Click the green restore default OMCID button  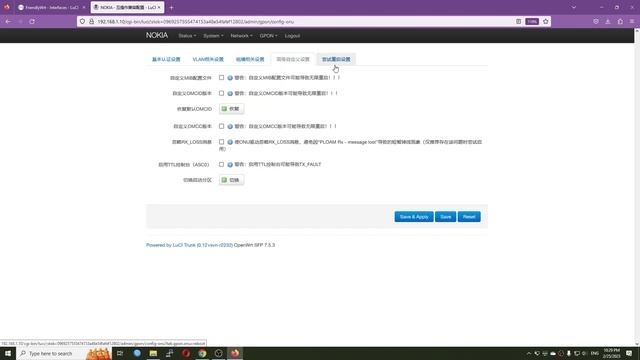coord(231,109)
